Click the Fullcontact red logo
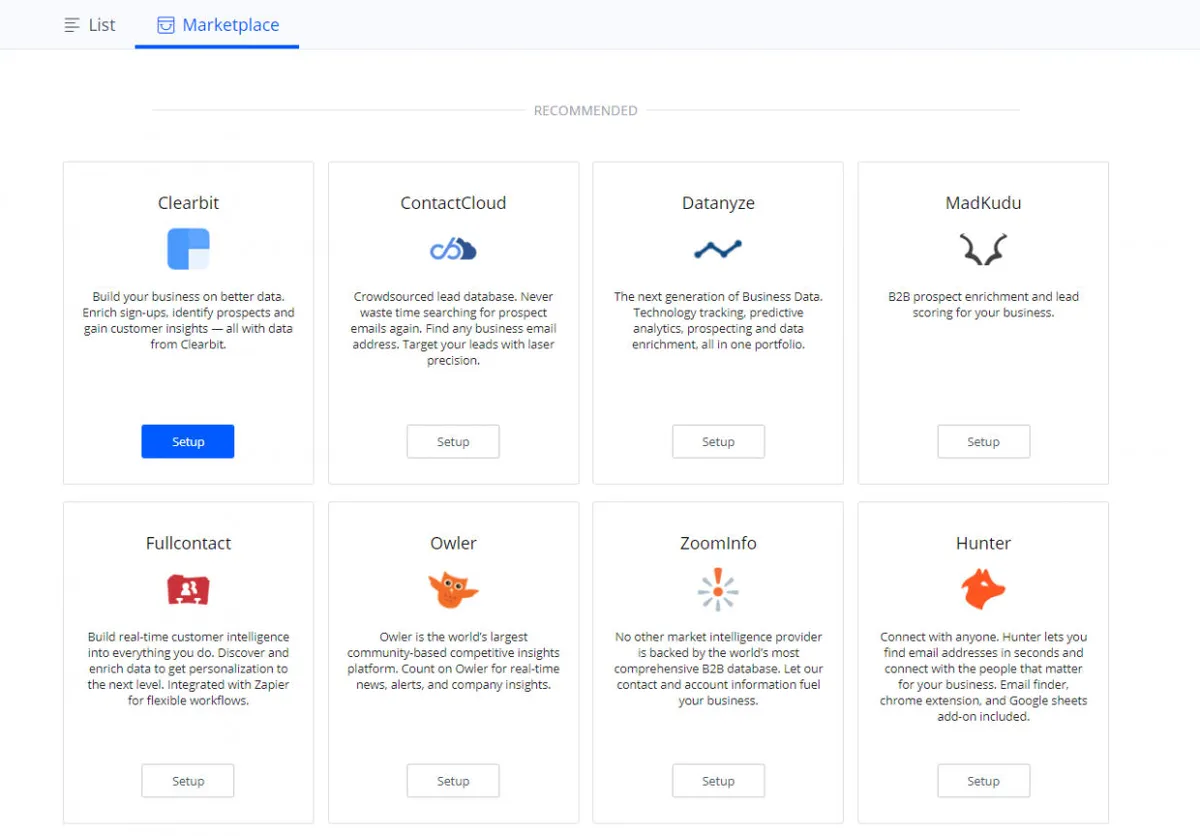This screenshot has height=836, width=1200. click(x=188, y=589)
